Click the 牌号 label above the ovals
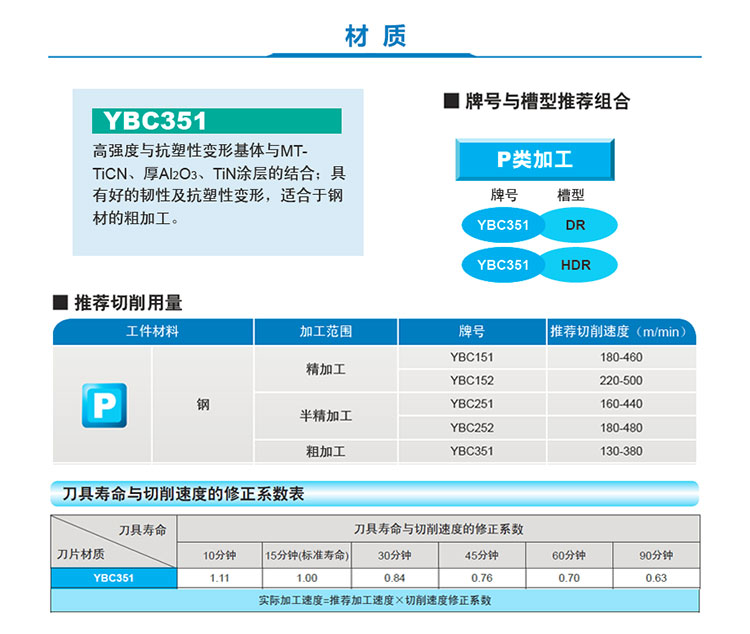Image resolution: width=750 pixels, height=634 pixels. click(504, 195)
